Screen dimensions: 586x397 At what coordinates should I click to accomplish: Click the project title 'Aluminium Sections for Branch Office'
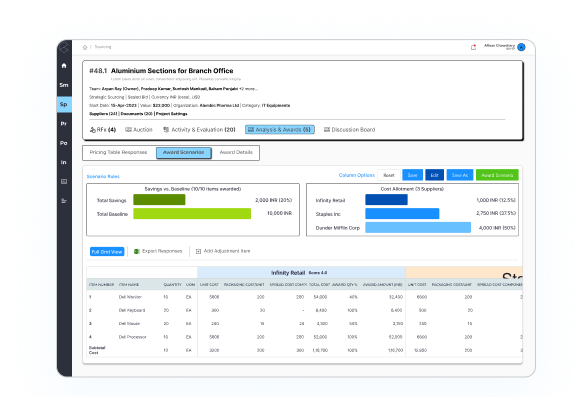(x=172, y=71)
